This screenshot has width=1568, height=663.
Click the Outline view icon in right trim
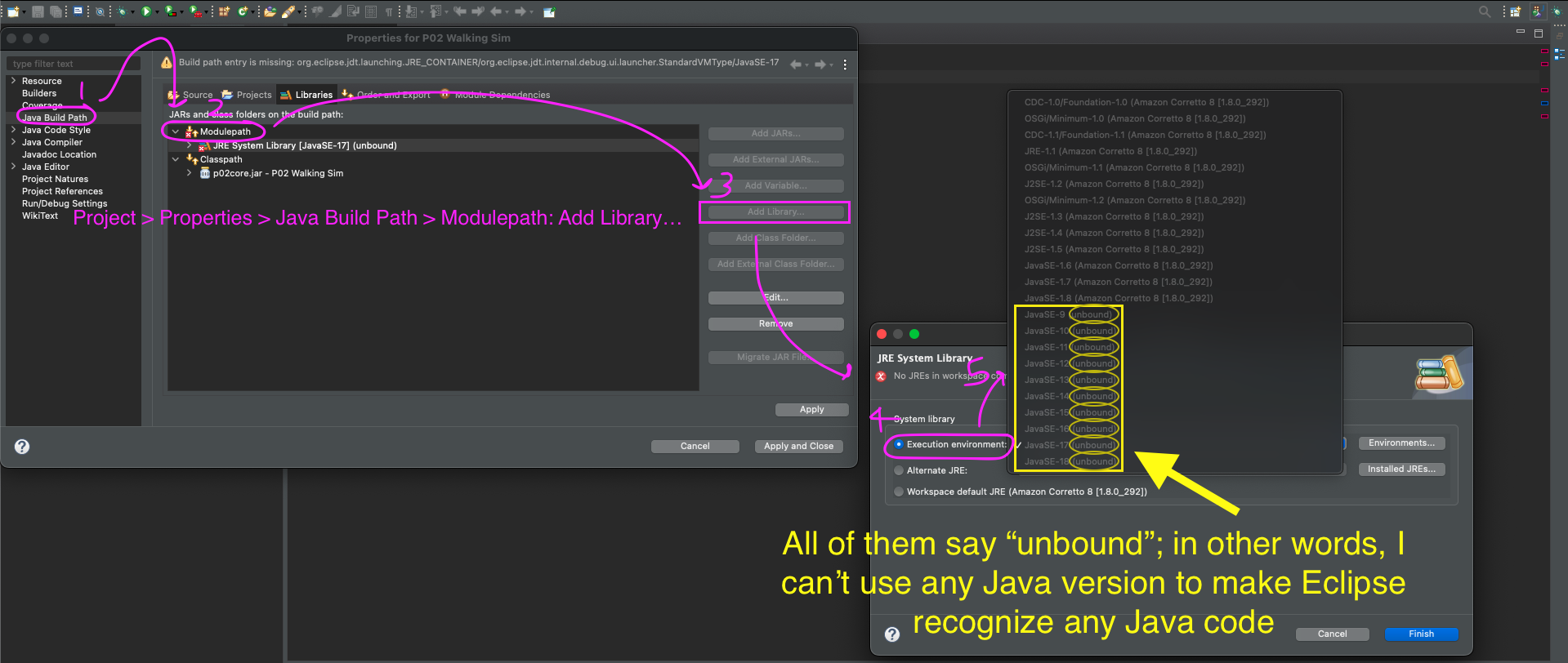tap(1559, 54)
